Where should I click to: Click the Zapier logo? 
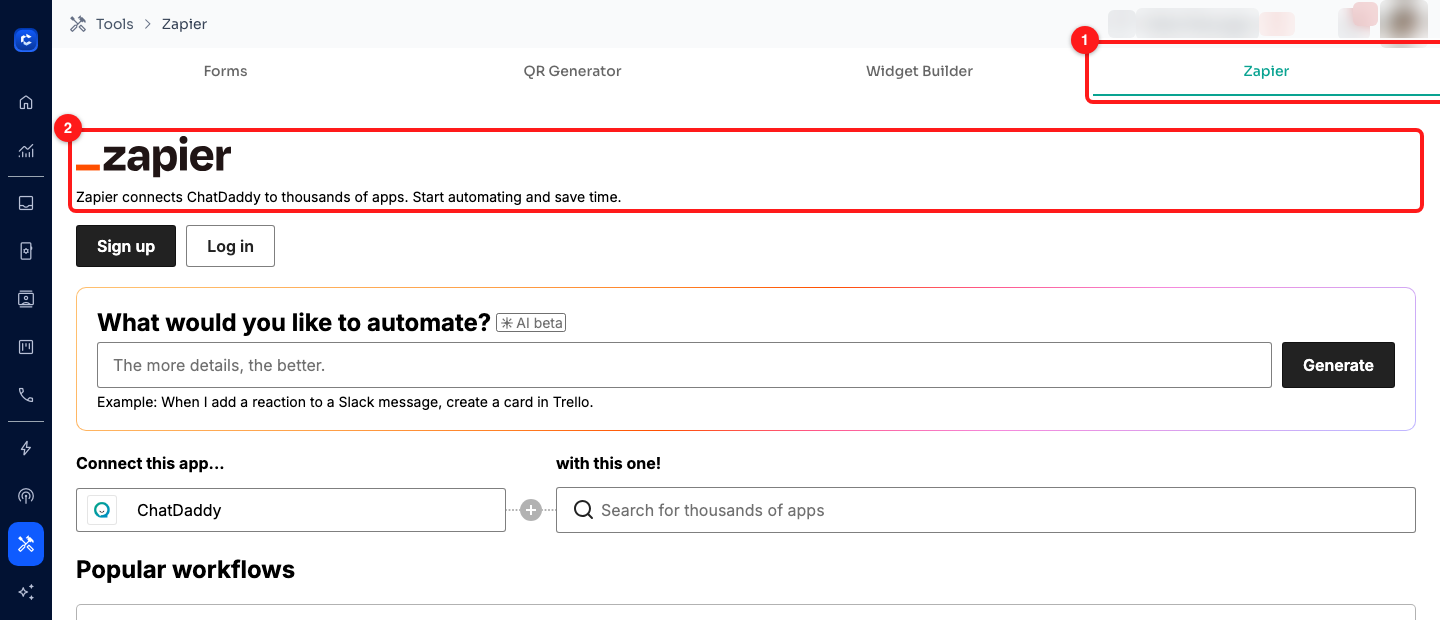153,158
